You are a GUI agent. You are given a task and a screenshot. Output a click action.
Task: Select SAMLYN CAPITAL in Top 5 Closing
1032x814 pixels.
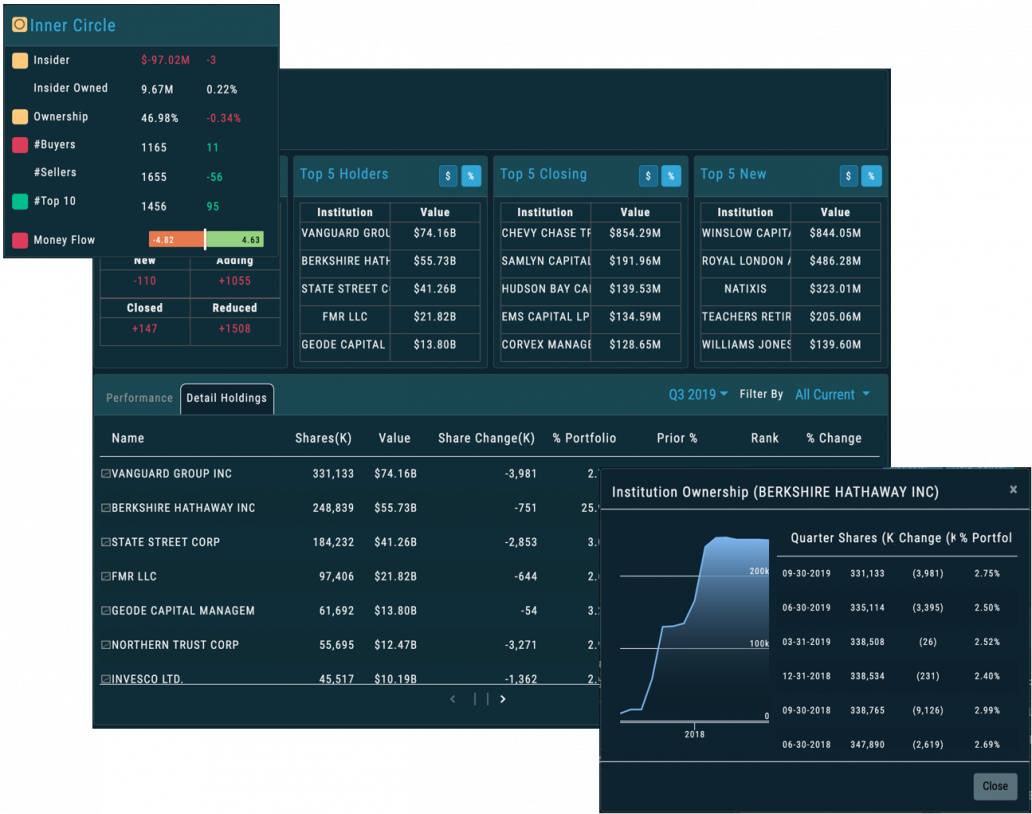coord(546,261)
